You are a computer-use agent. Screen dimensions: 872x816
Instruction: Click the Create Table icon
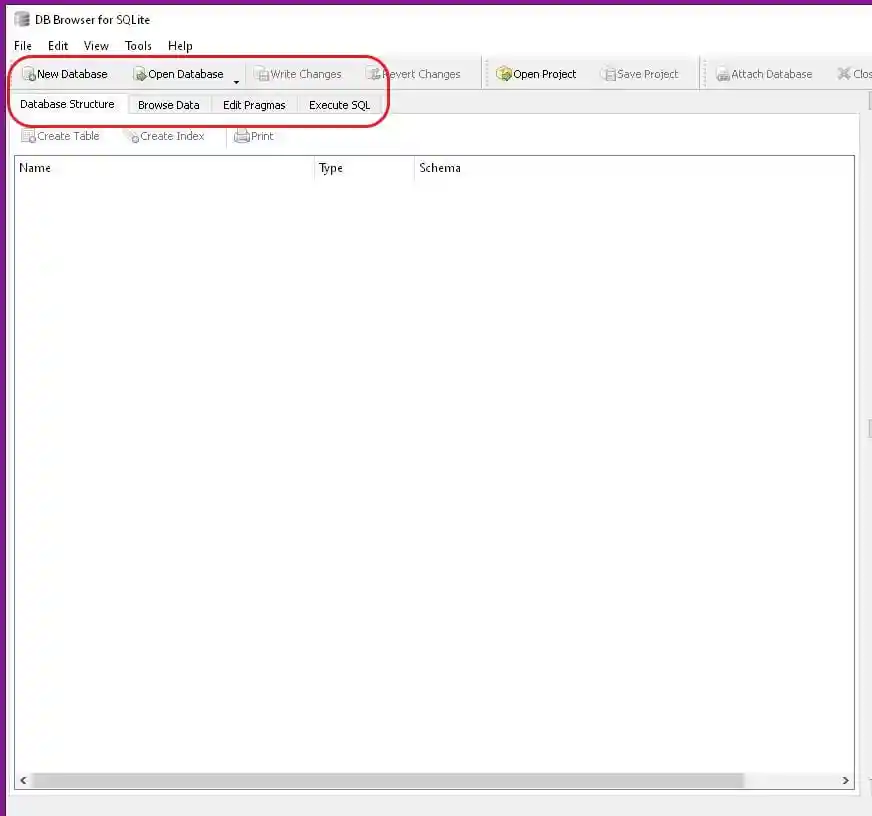coord(28,136)
